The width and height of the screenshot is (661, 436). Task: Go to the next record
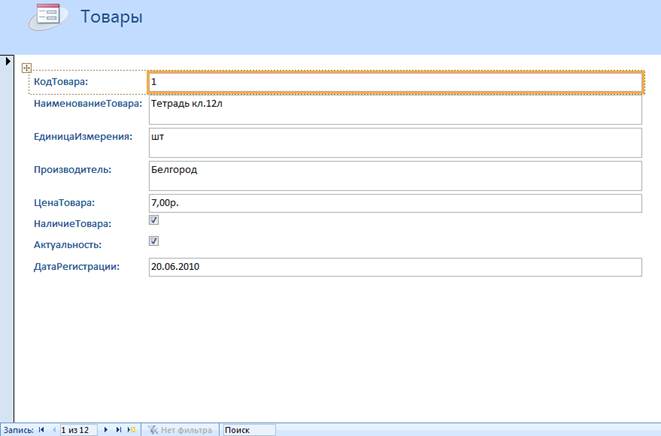106,430
